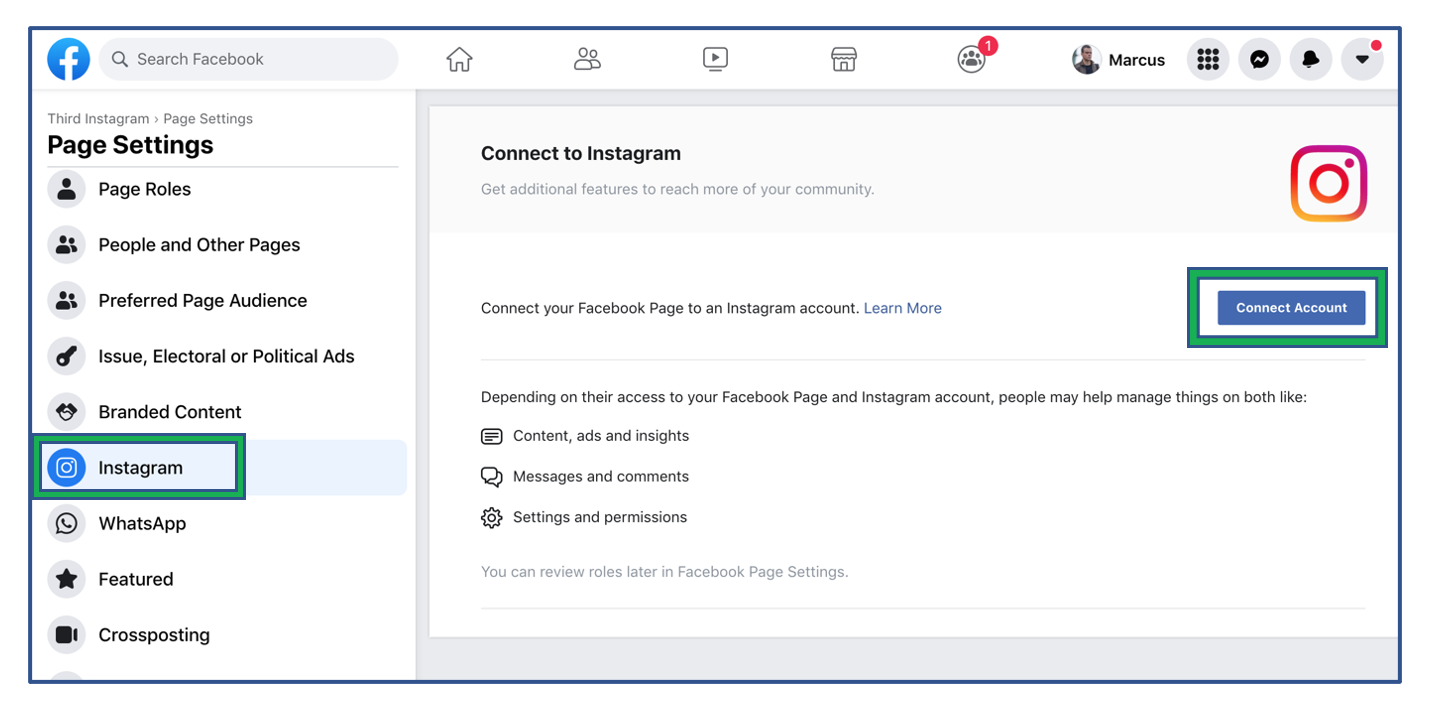Click the Page Roles person icon
The height and width of the screenshot is (714, 1434).
tap(67, 189)
